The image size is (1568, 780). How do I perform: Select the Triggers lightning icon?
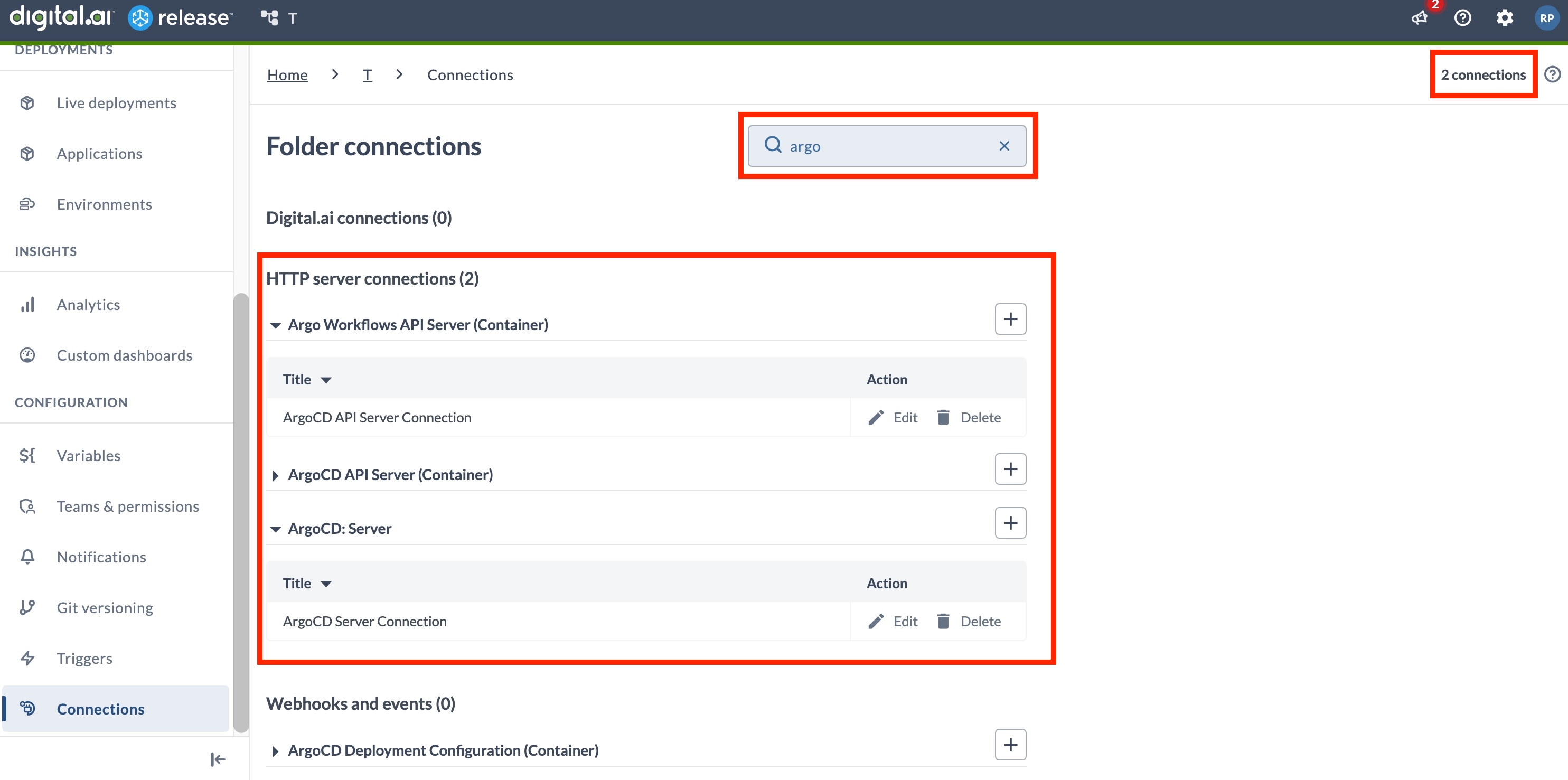(27, 658)
